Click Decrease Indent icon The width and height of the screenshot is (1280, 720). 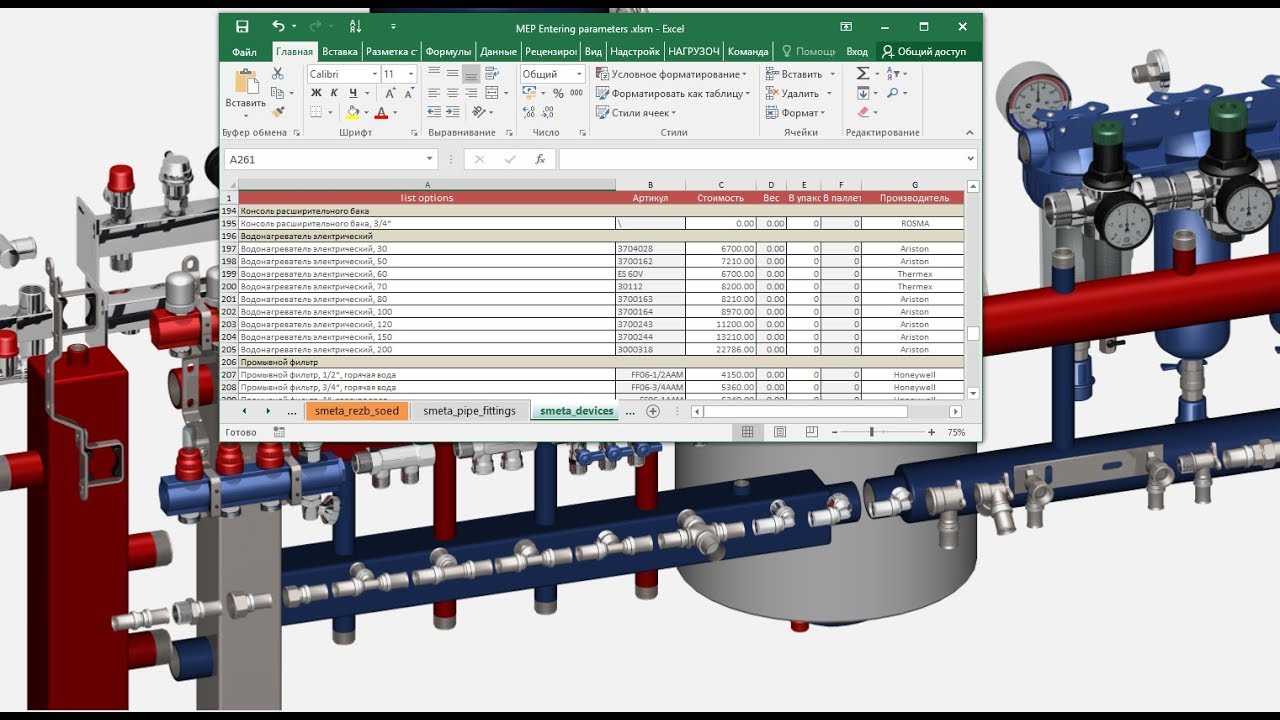coord(434,112)
